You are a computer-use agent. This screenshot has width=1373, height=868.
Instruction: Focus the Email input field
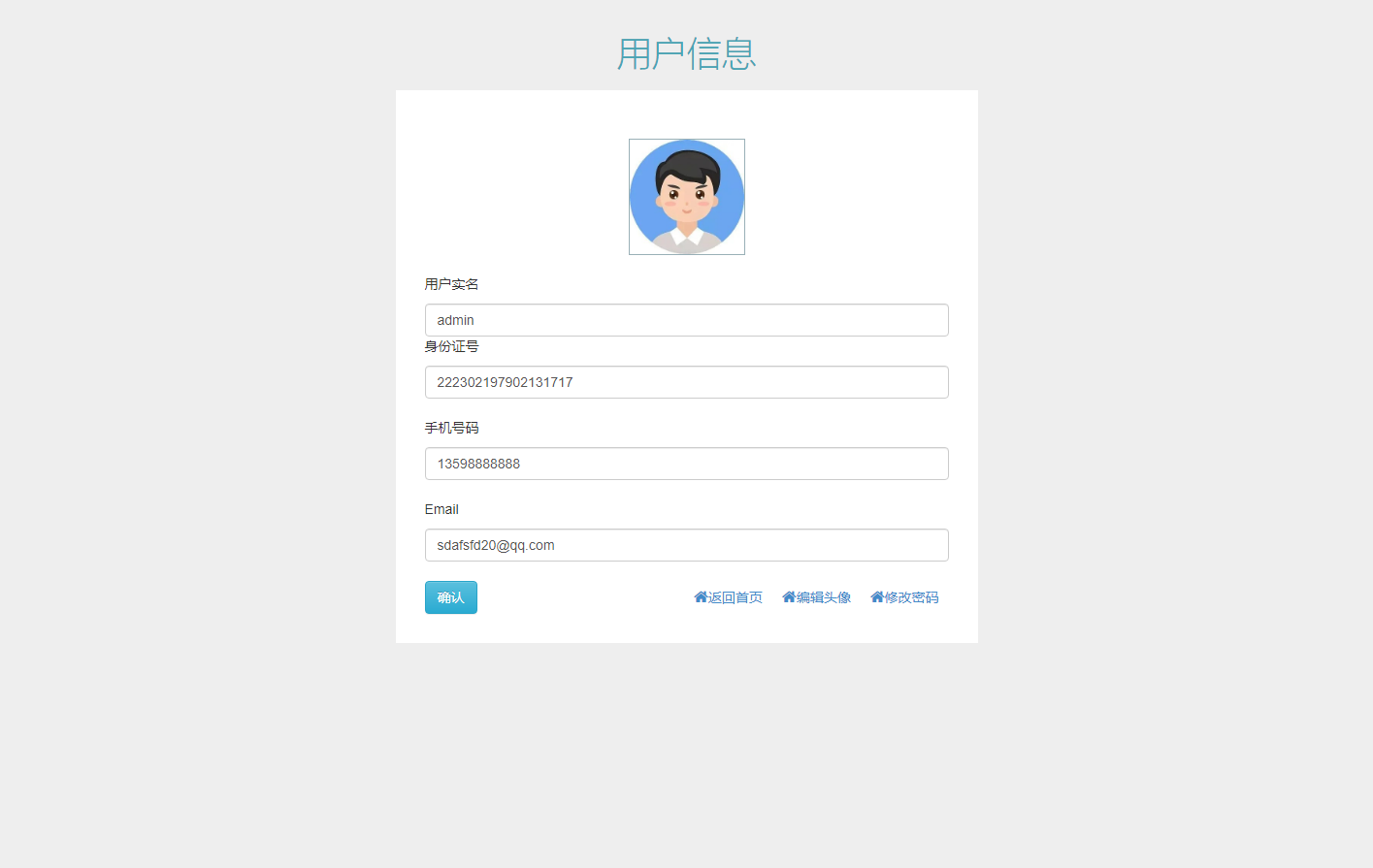pos(687,545)
